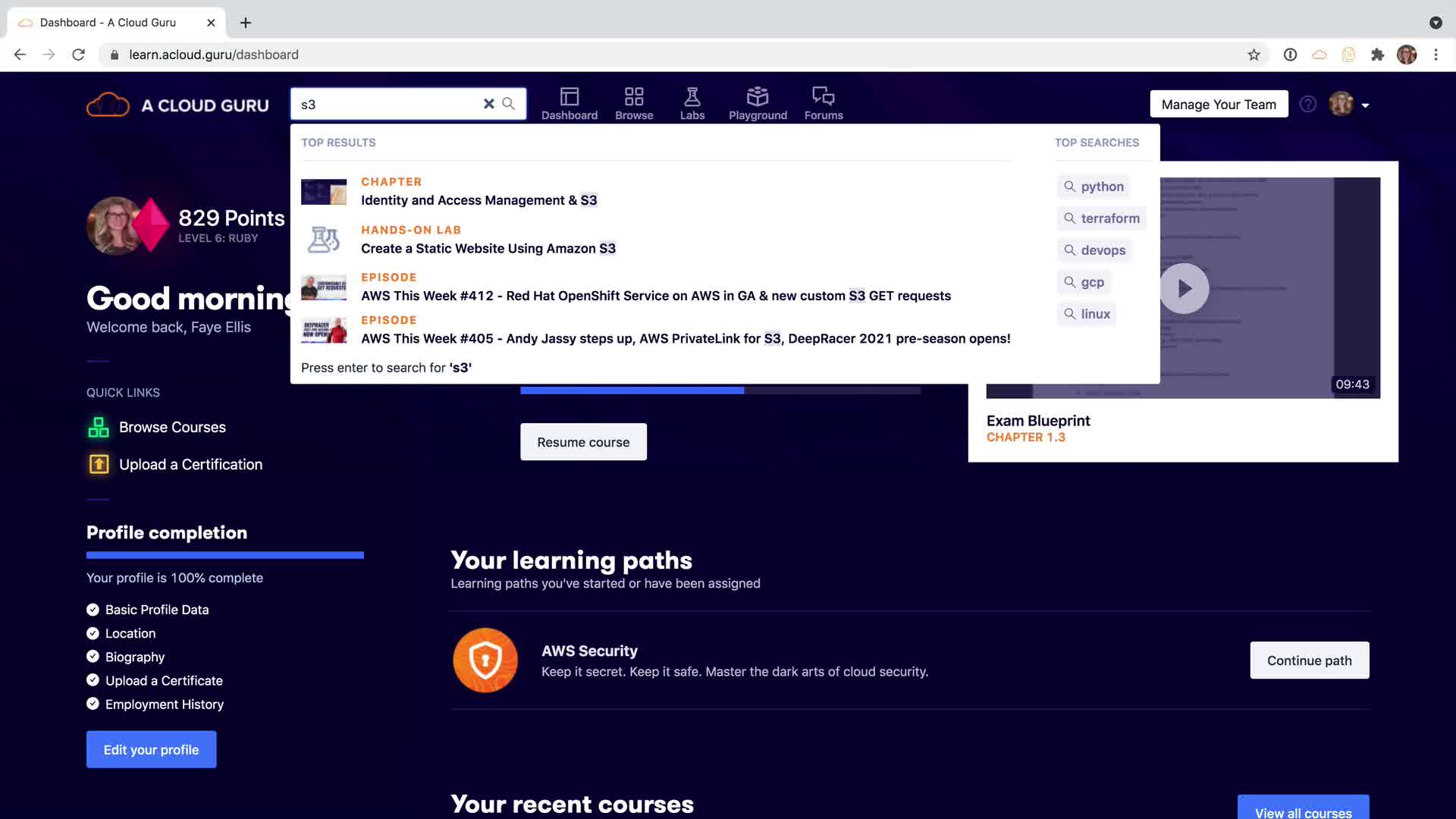Open the Playground box icon

pyautogui.click(x=757, y=96)
